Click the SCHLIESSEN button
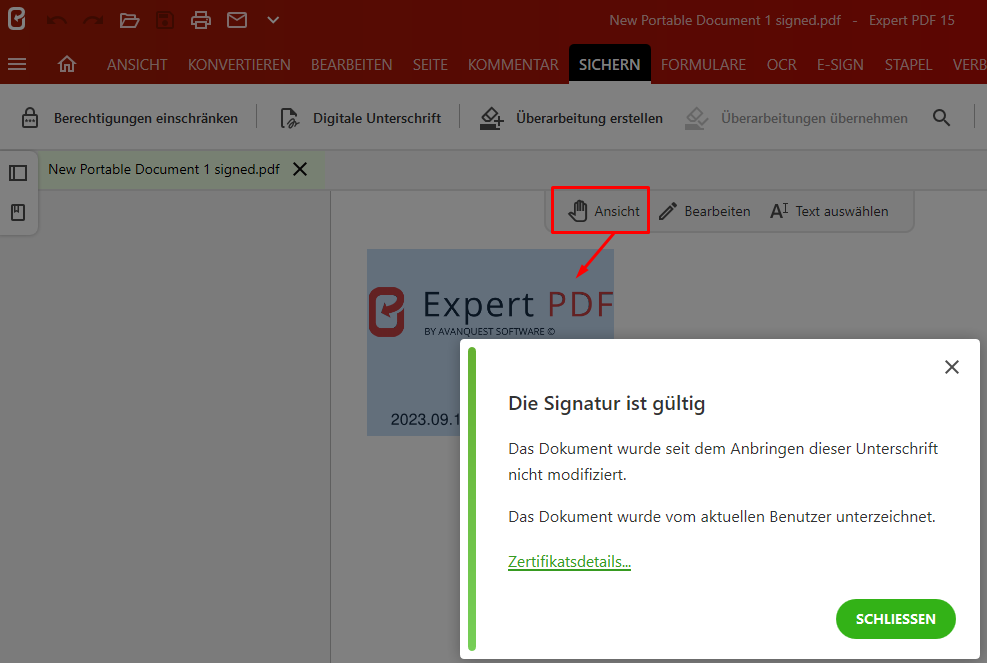The height and width of the screenshot is (663, 987). click(x=895, y=619)
